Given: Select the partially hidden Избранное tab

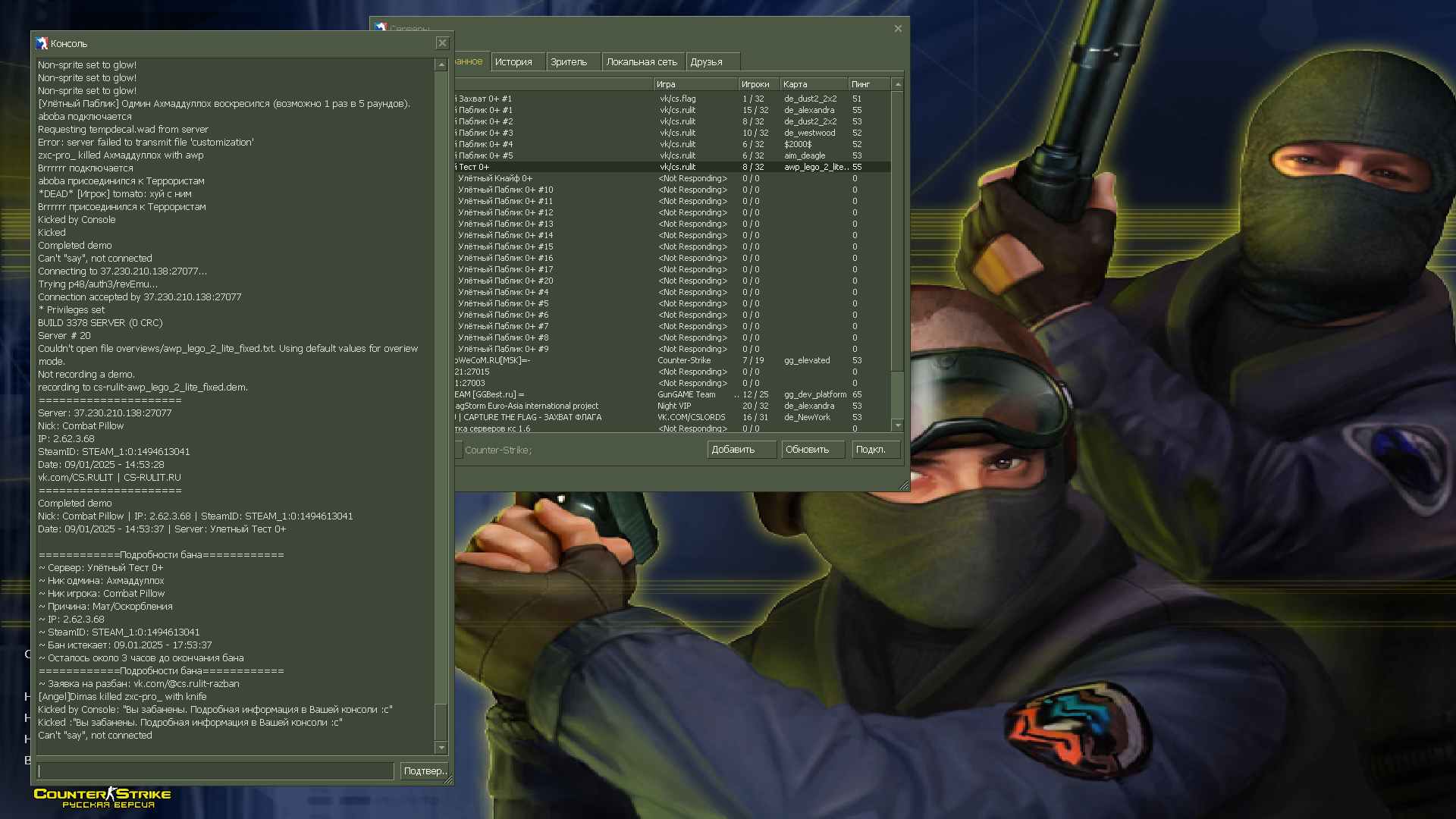Looking at the screenshot, I should click(x=470, y=61).
